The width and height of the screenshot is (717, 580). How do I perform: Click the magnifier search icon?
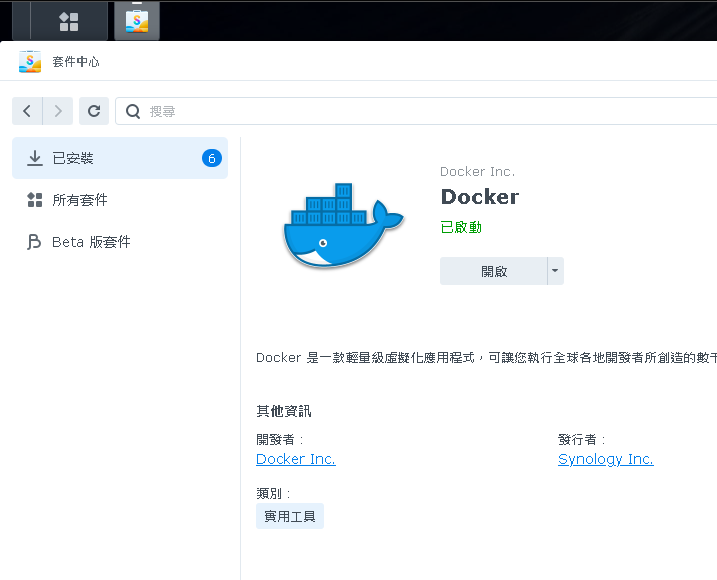point(133,111)
